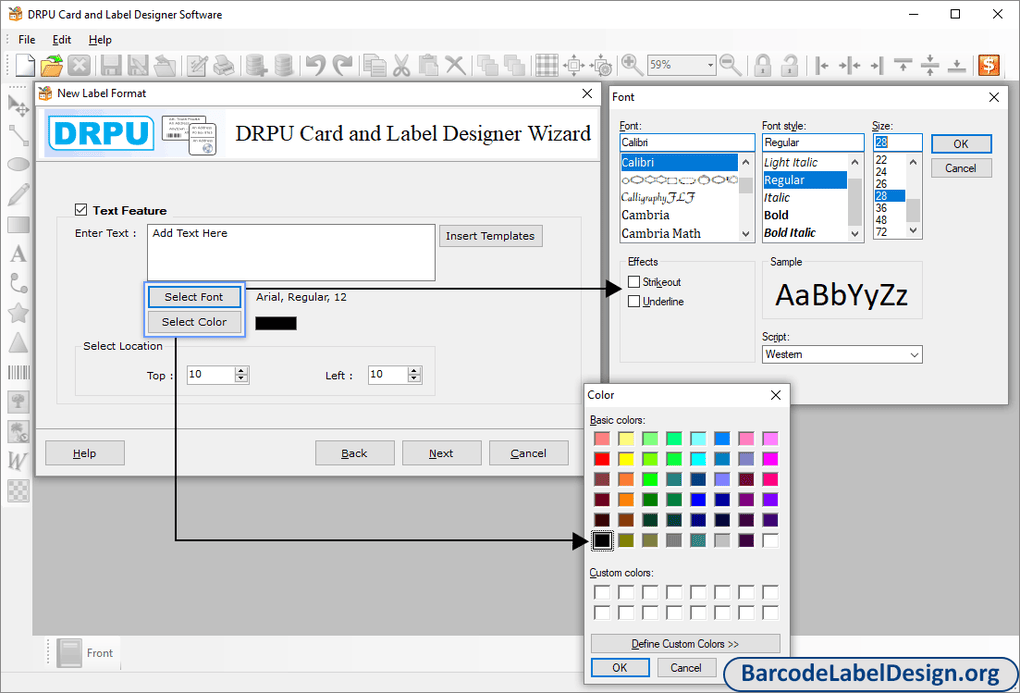
Task: Close the New Label Format dialog
Action: click(587, 94)
